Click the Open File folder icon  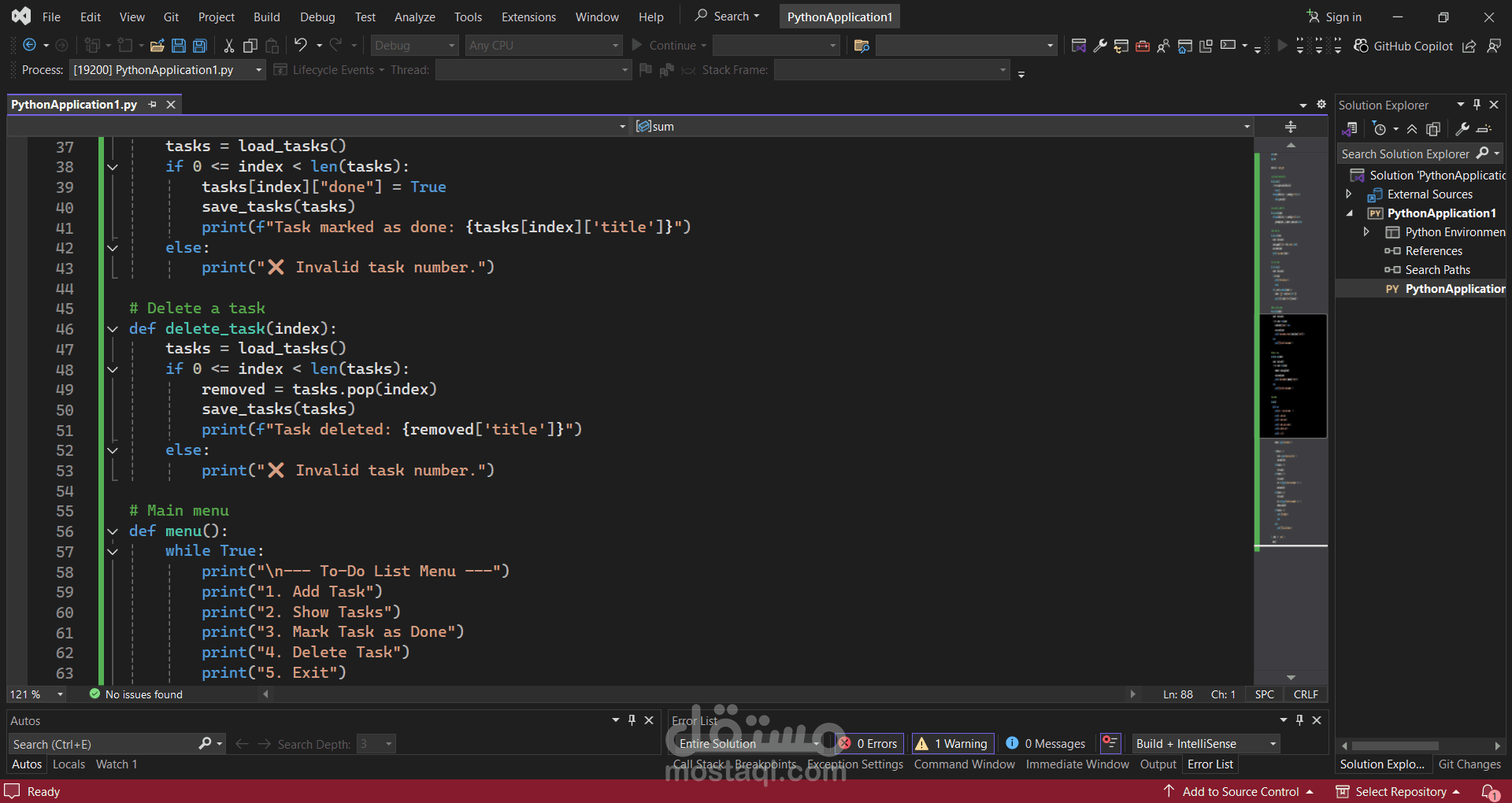tap(157, 46)
